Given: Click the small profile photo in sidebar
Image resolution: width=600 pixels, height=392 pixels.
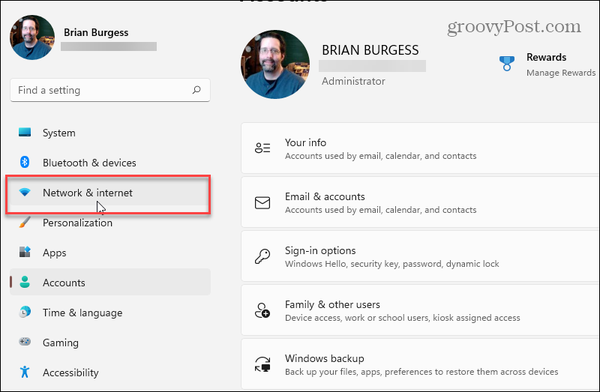Looking at the screenshot, I should pyautogui.click(x=32, y=37).
